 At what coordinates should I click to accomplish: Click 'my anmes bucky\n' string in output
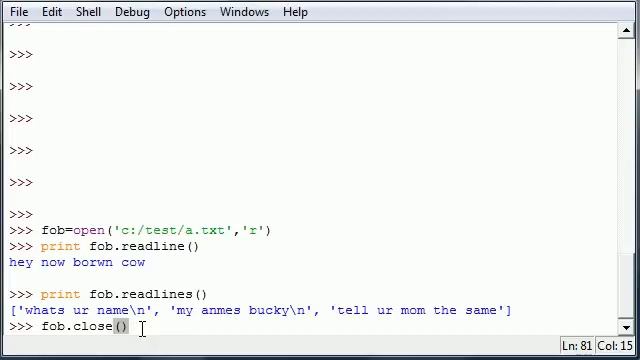coord(240,310)
